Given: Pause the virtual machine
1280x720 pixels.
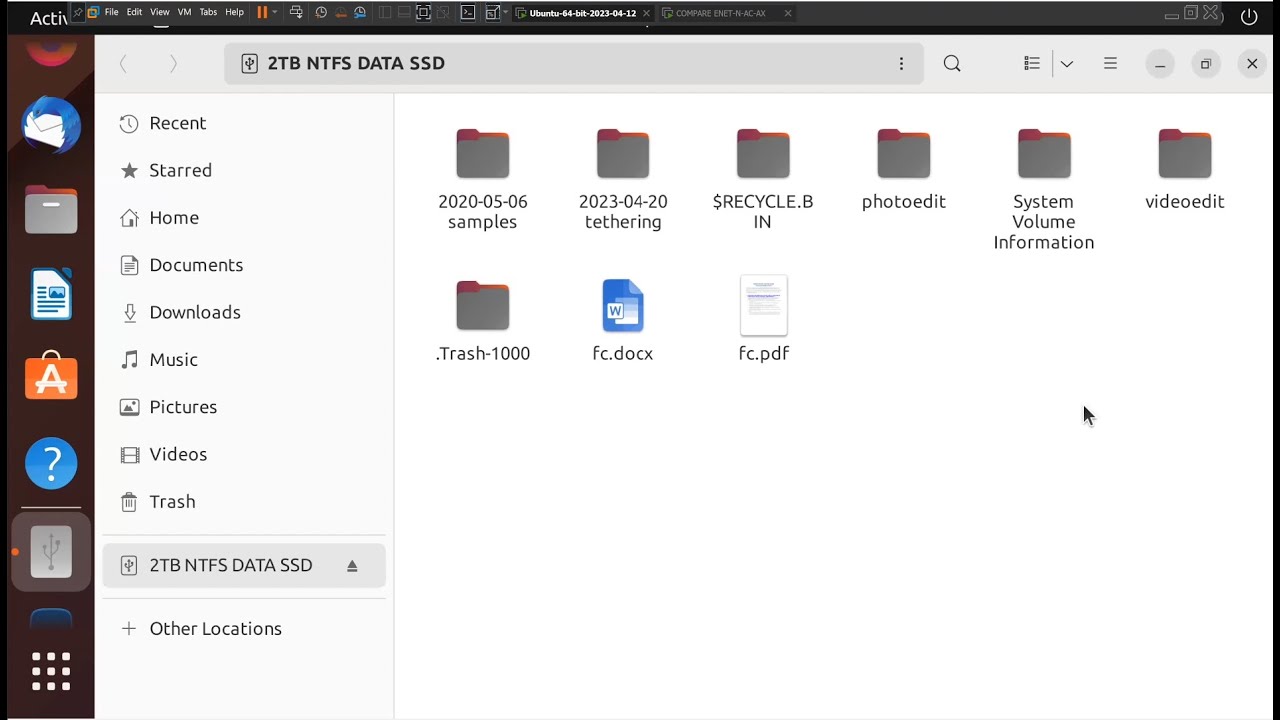Looking at the screenshot, I should [262, 12].
